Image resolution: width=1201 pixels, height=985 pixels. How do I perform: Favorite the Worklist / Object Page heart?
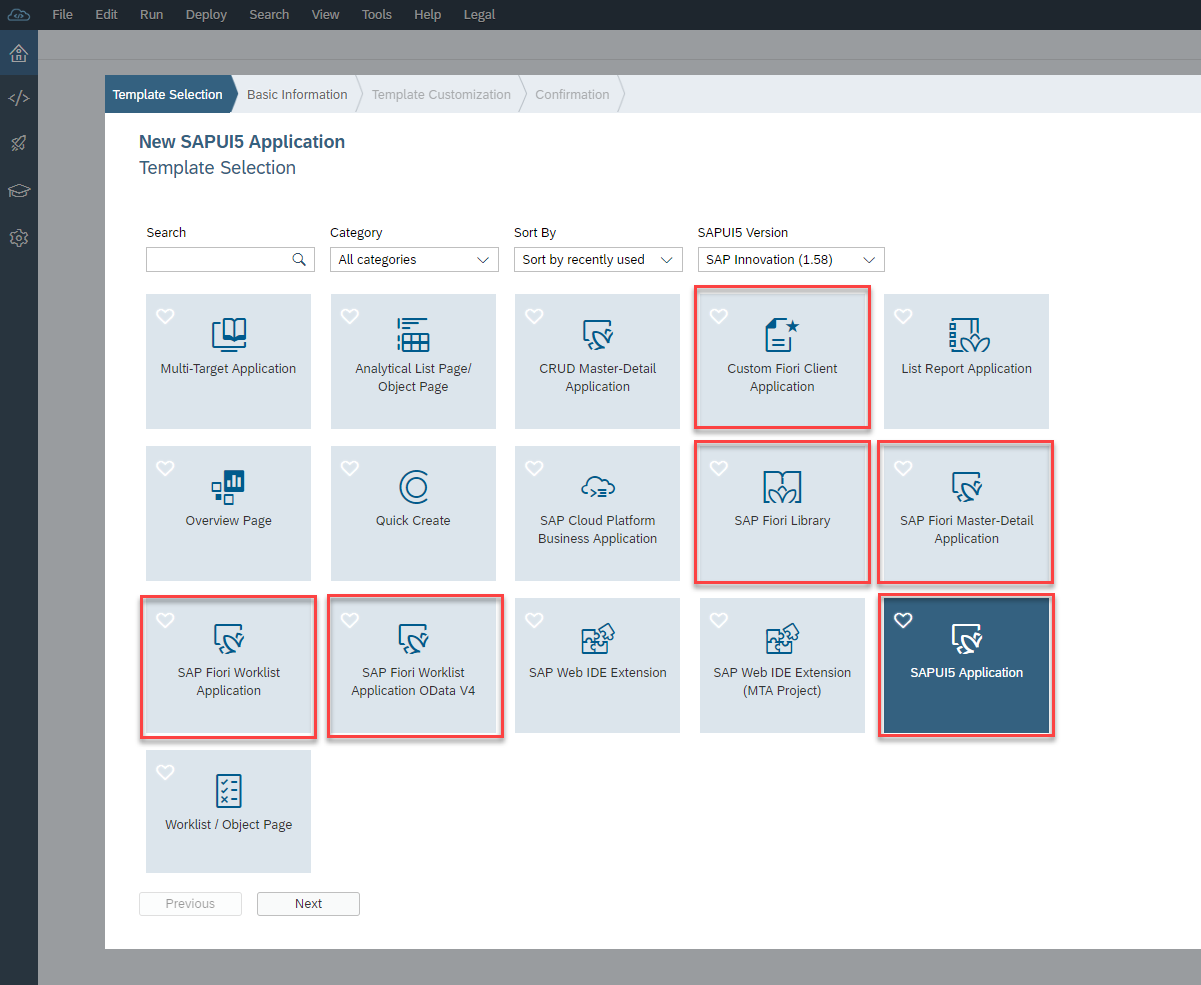point(166,772)
